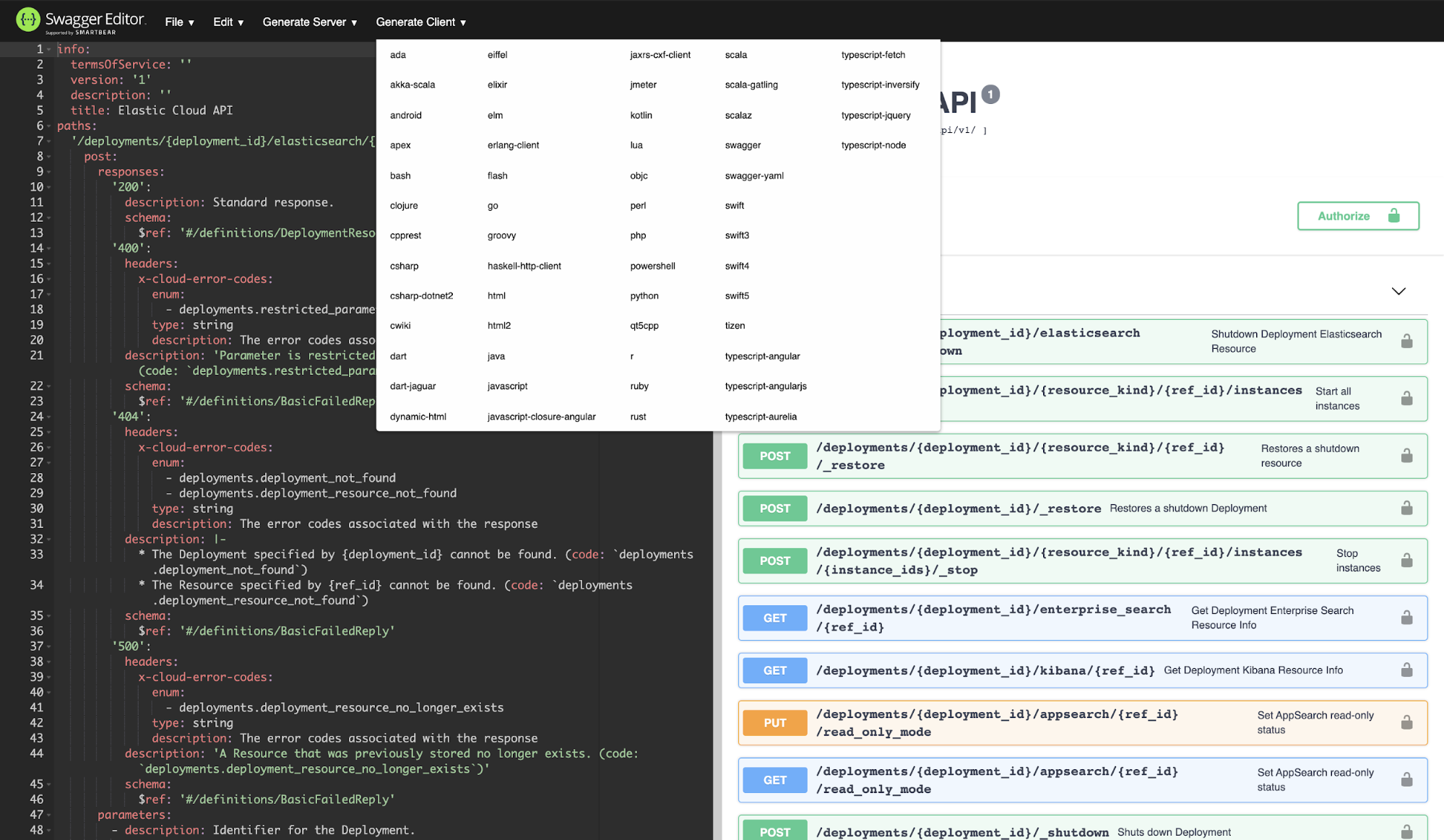Select csharp client generation option
This screenshot has height=840, width=1444.
[x=404, y=265]
